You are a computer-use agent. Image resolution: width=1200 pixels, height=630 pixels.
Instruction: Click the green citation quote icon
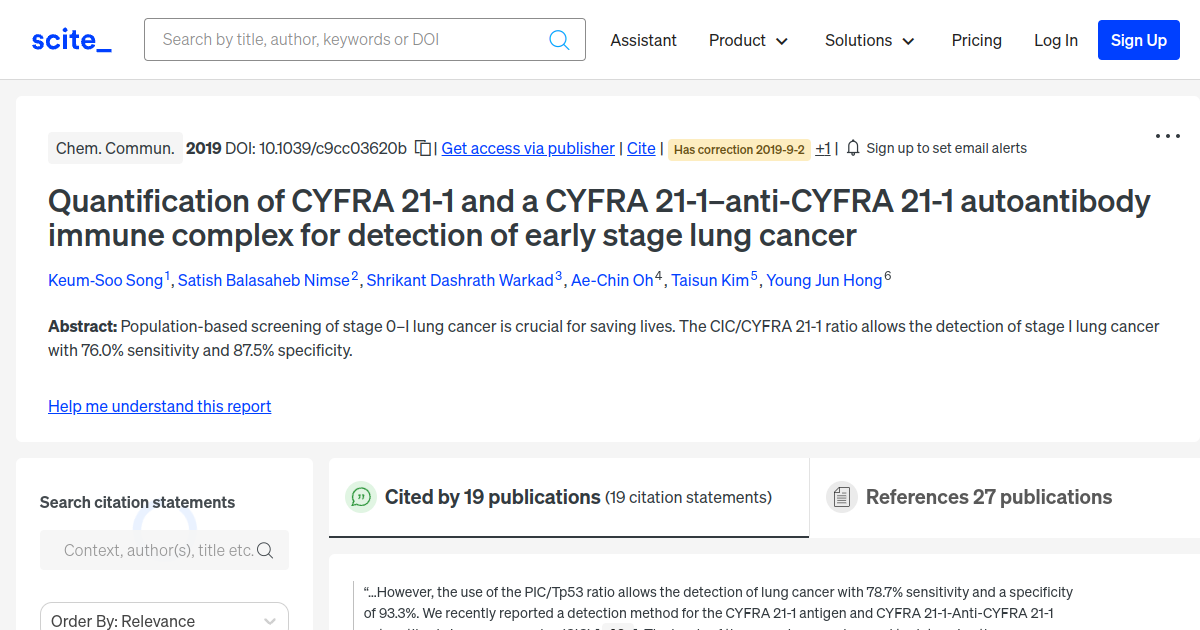click(361, 497)
